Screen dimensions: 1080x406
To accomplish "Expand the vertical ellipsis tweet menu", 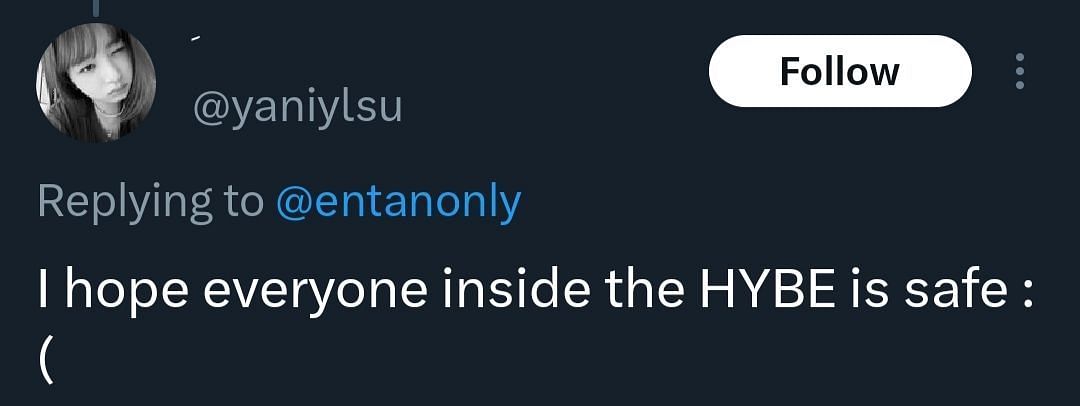I will tap(1020, 71).
